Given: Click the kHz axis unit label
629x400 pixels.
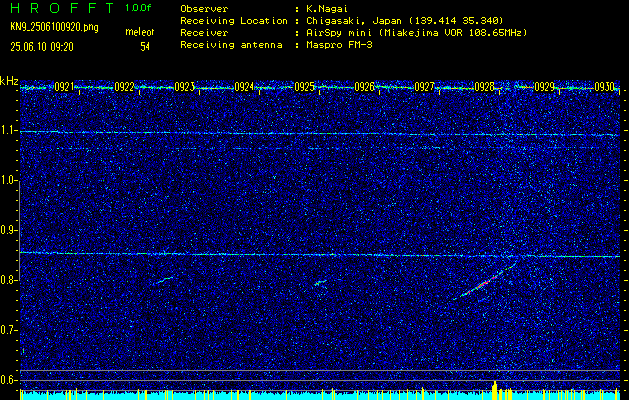Looking at the screenshot, I should pos(9,81).
